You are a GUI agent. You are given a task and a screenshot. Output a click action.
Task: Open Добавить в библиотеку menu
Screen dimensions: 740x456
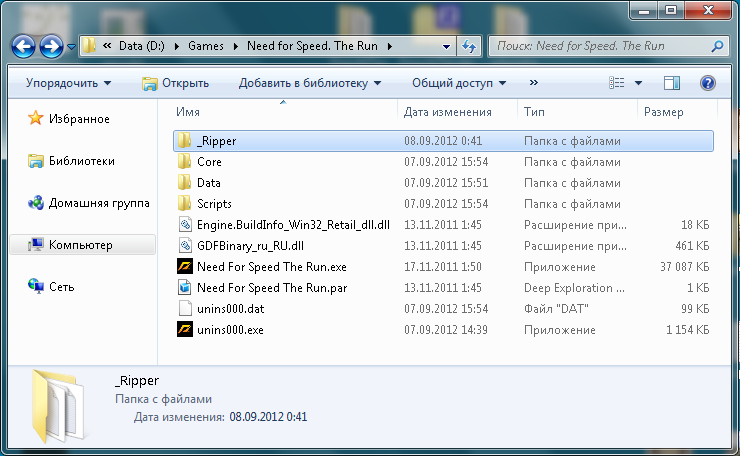pos(310,83)
